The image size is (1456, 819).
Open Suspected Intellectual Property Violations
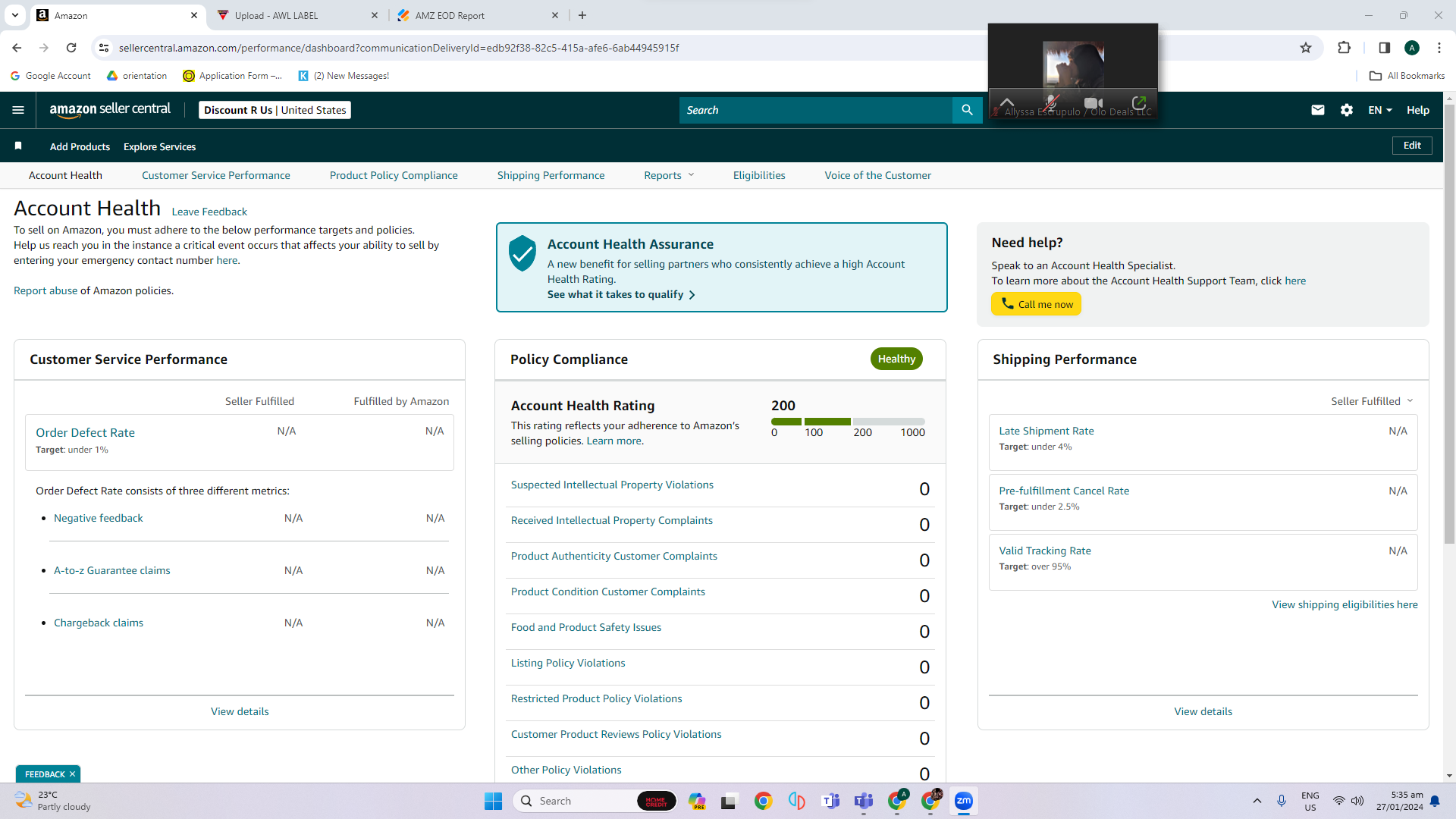(612, 485)
